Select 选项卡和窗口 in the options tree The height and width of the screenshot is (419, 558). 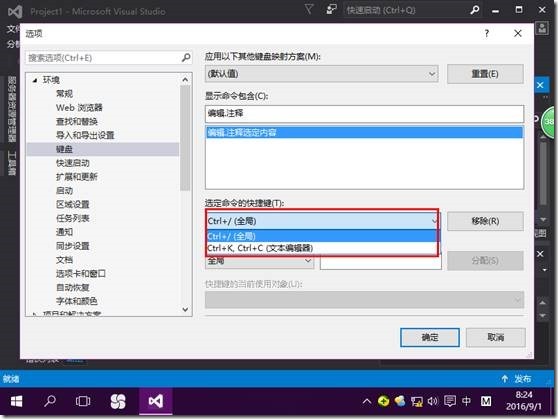[81, 274]
